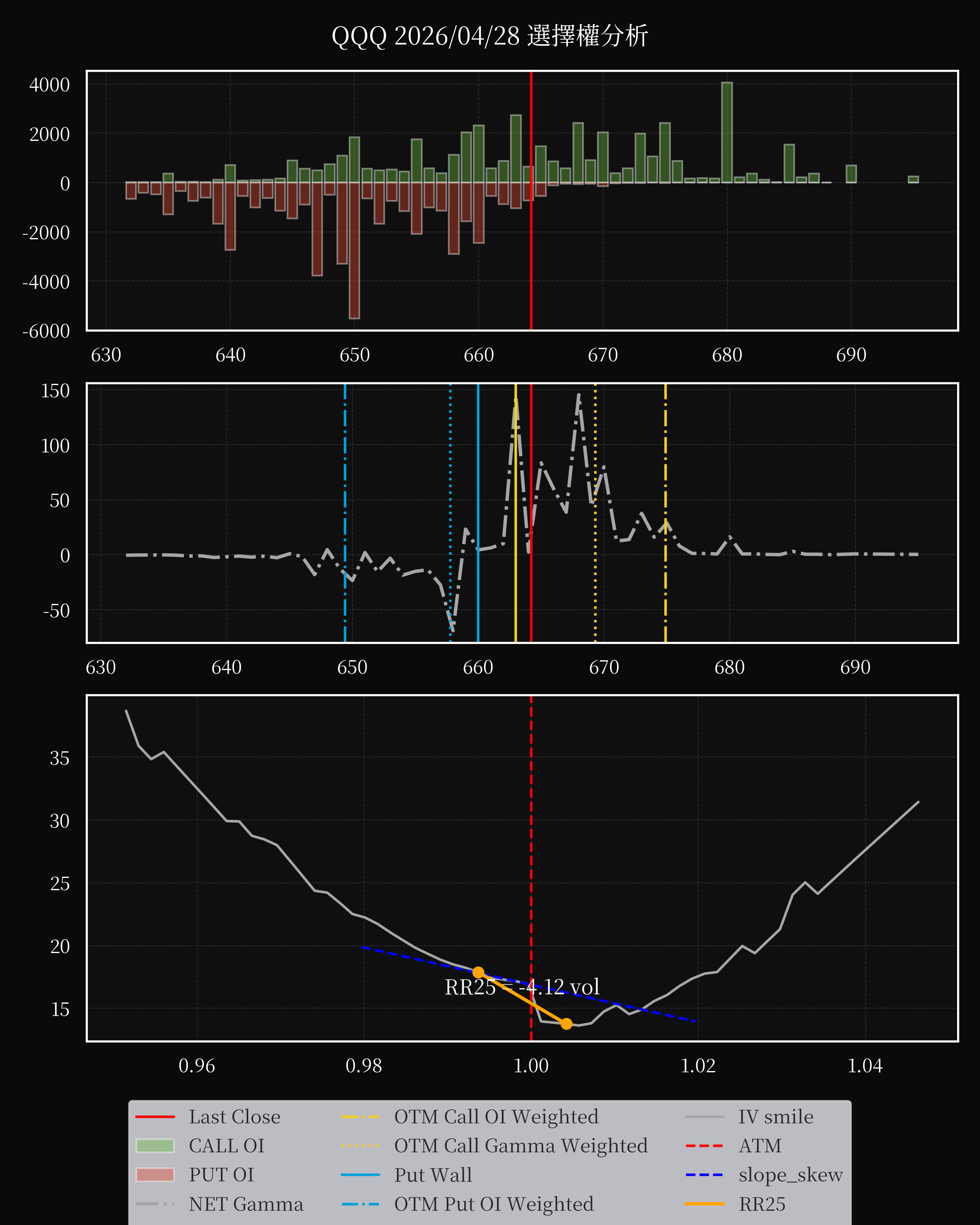Click the solid yellow line near 663 in gamma chart
980x1225 pixels.
516,513
